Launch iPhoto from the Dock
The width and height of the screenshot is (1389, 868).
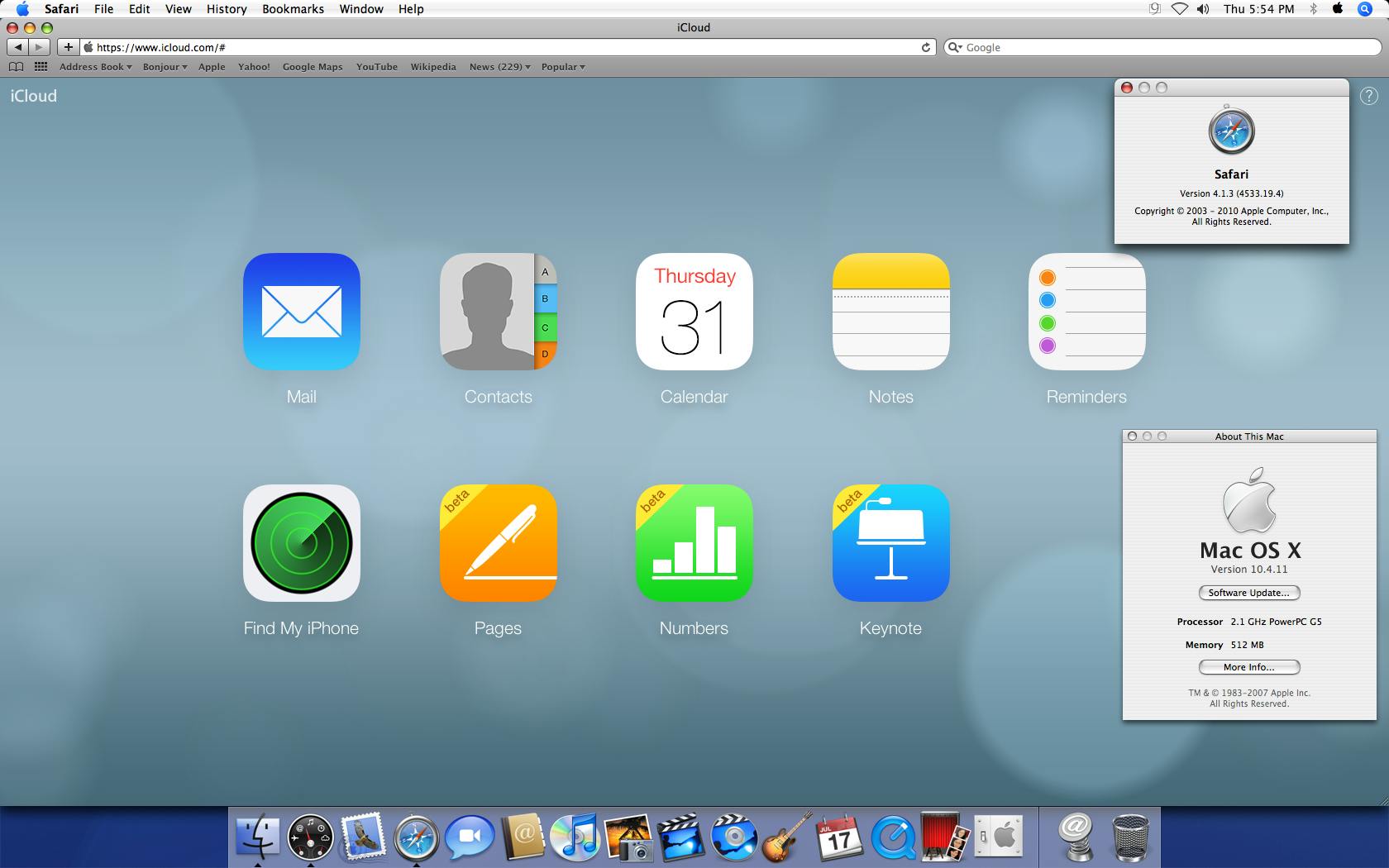click(x=628, y=837)
